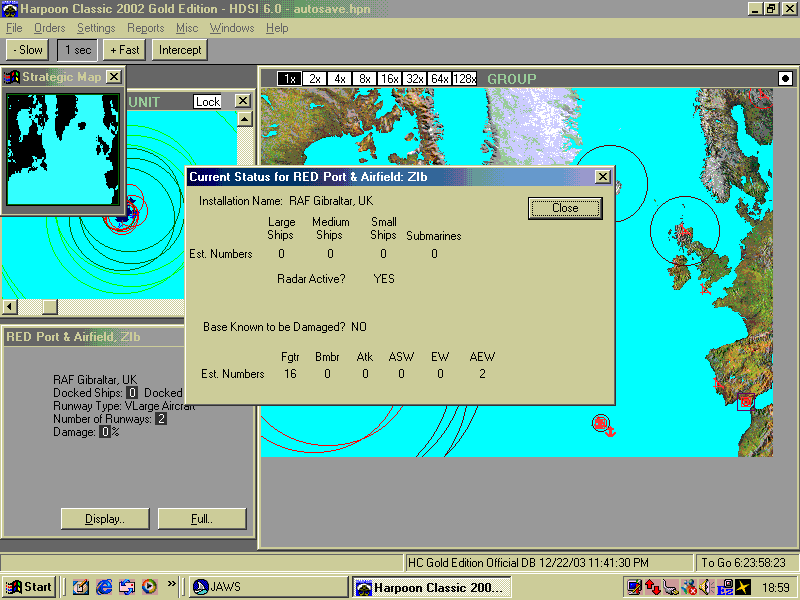The image size is (800, 600).
Task: Click the Windows Start button
Action: coord(29,587)
